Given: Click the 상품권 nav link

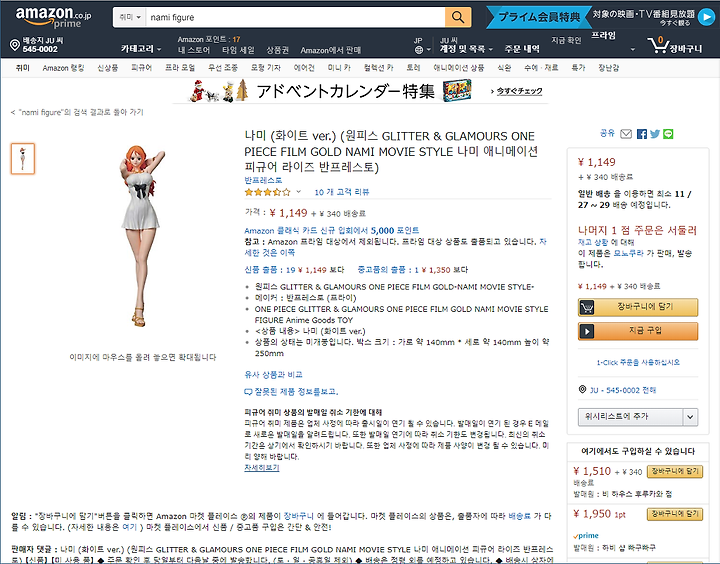Looking at the screenshot, I should [x=277, y=50].
